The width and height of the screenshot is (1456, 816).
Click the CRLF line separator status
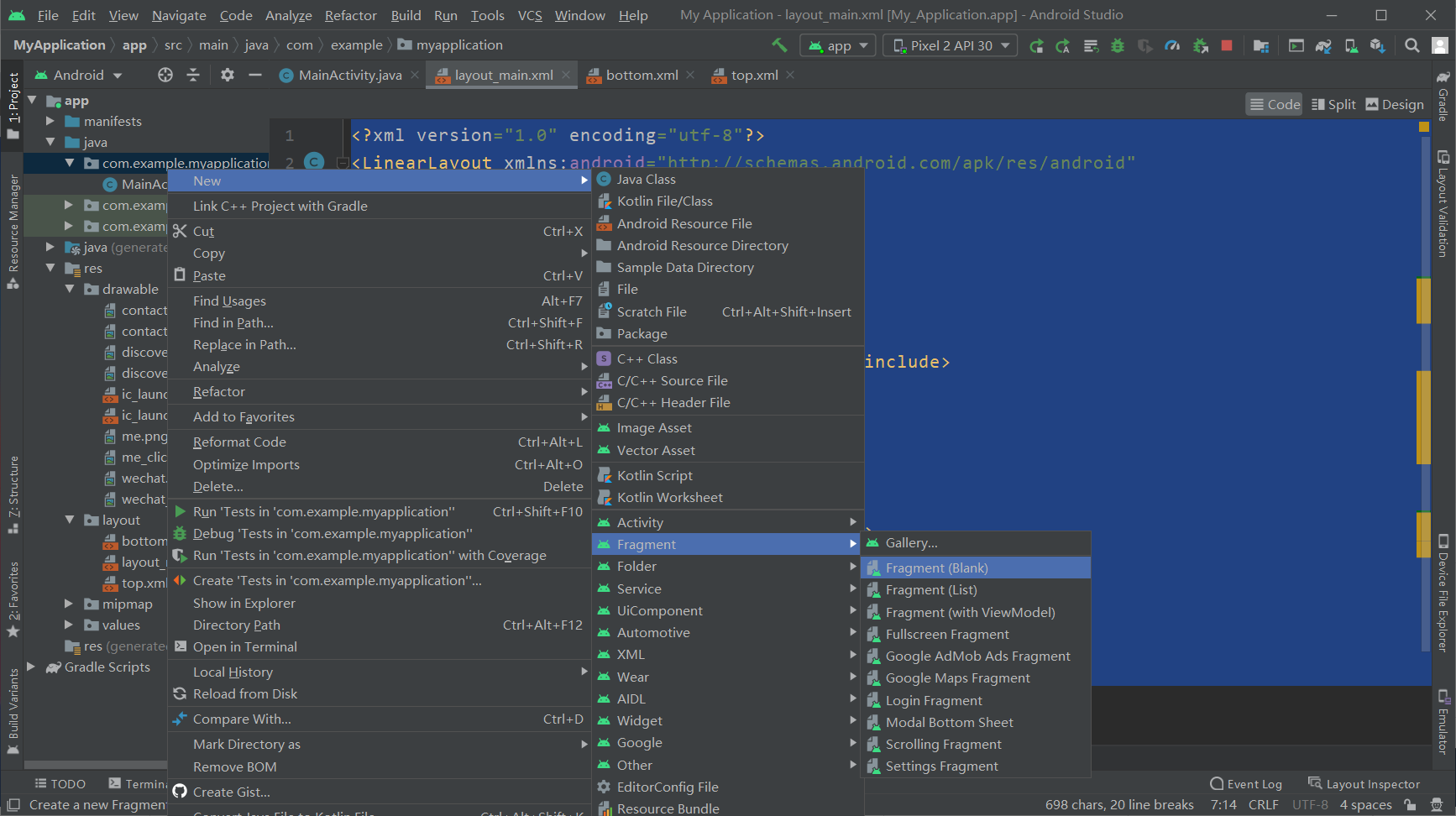[x=1263, y=804]
